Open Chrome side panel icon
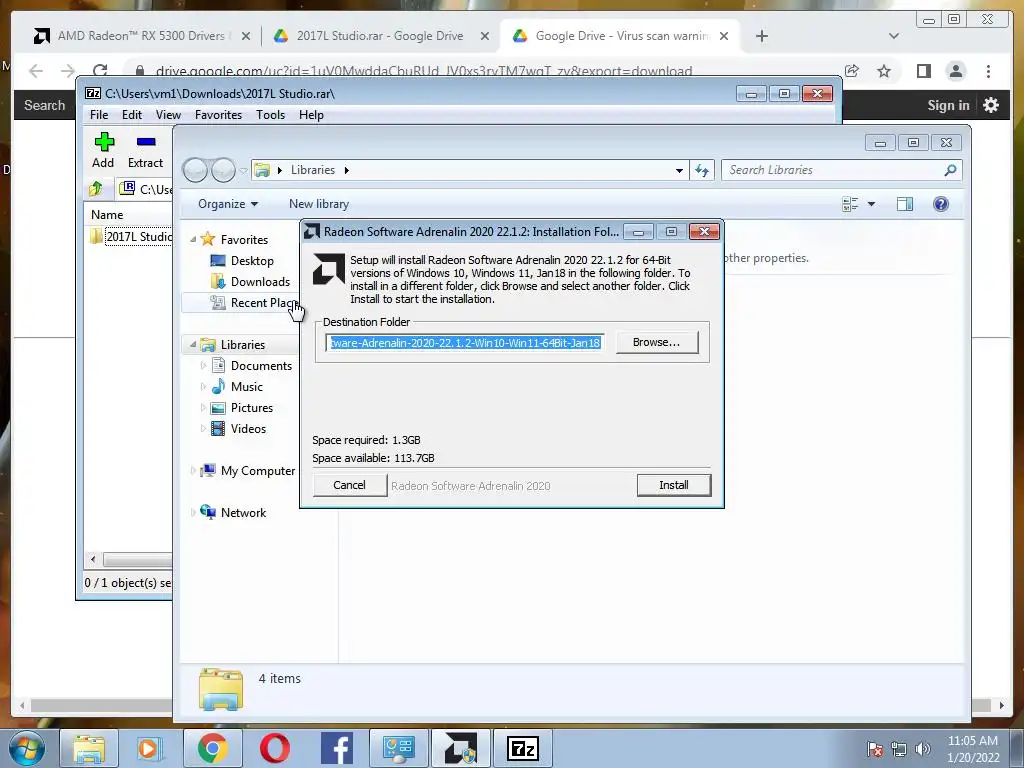 pyautogui.click(x=923, y=71)
